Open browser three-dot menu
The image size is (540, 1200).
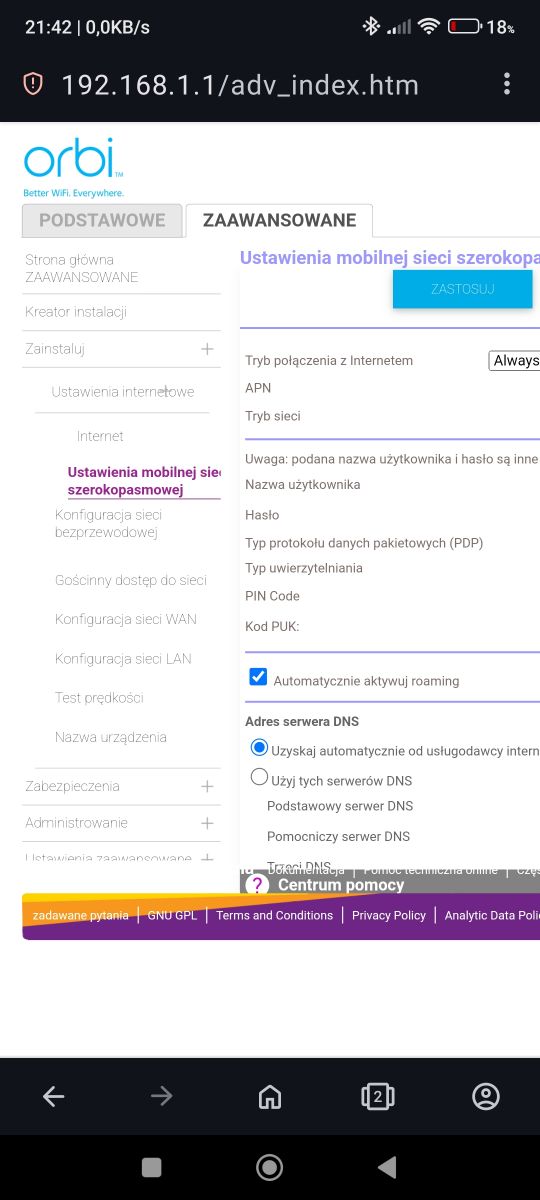[508, 84]
